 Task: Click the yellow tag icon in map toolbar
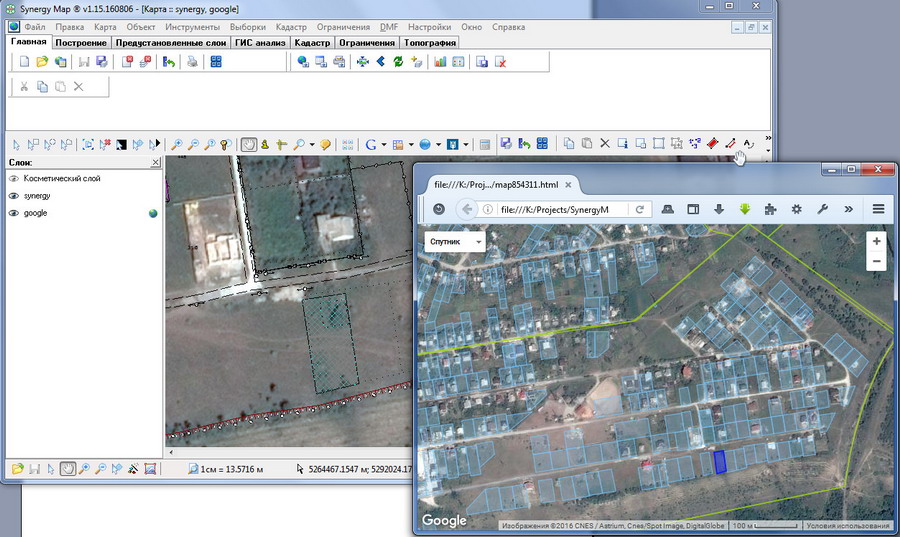pyautogui.click(x=325, y=144)
